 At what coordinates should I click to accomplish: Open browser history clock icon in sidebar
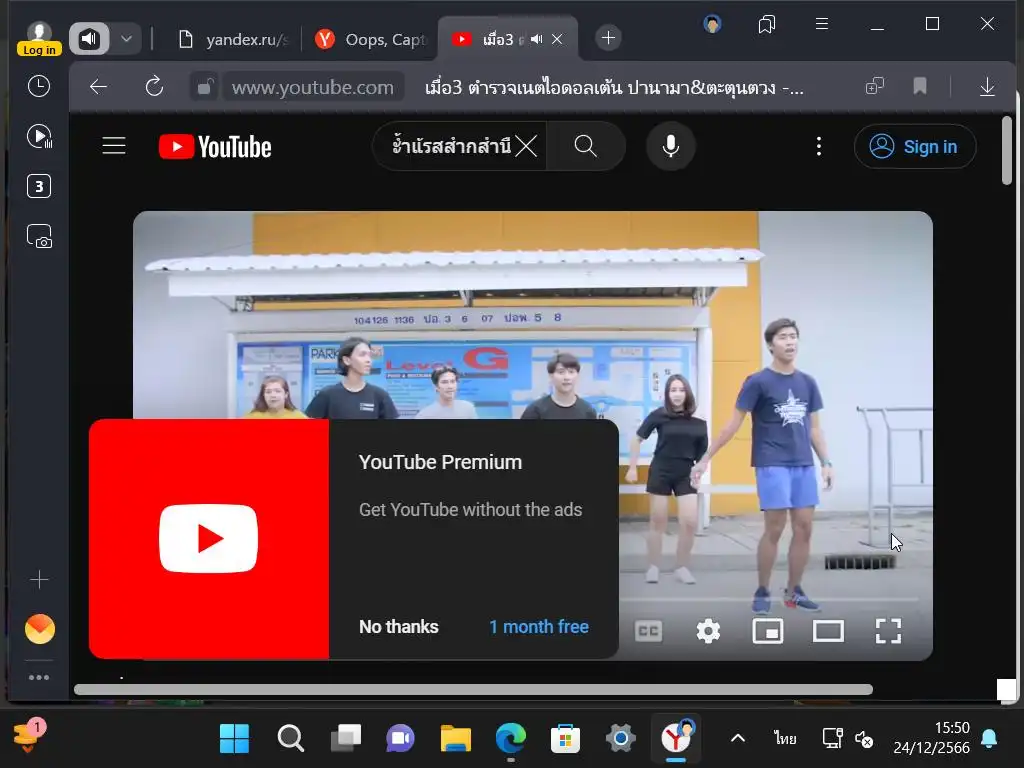coord(39,86)
